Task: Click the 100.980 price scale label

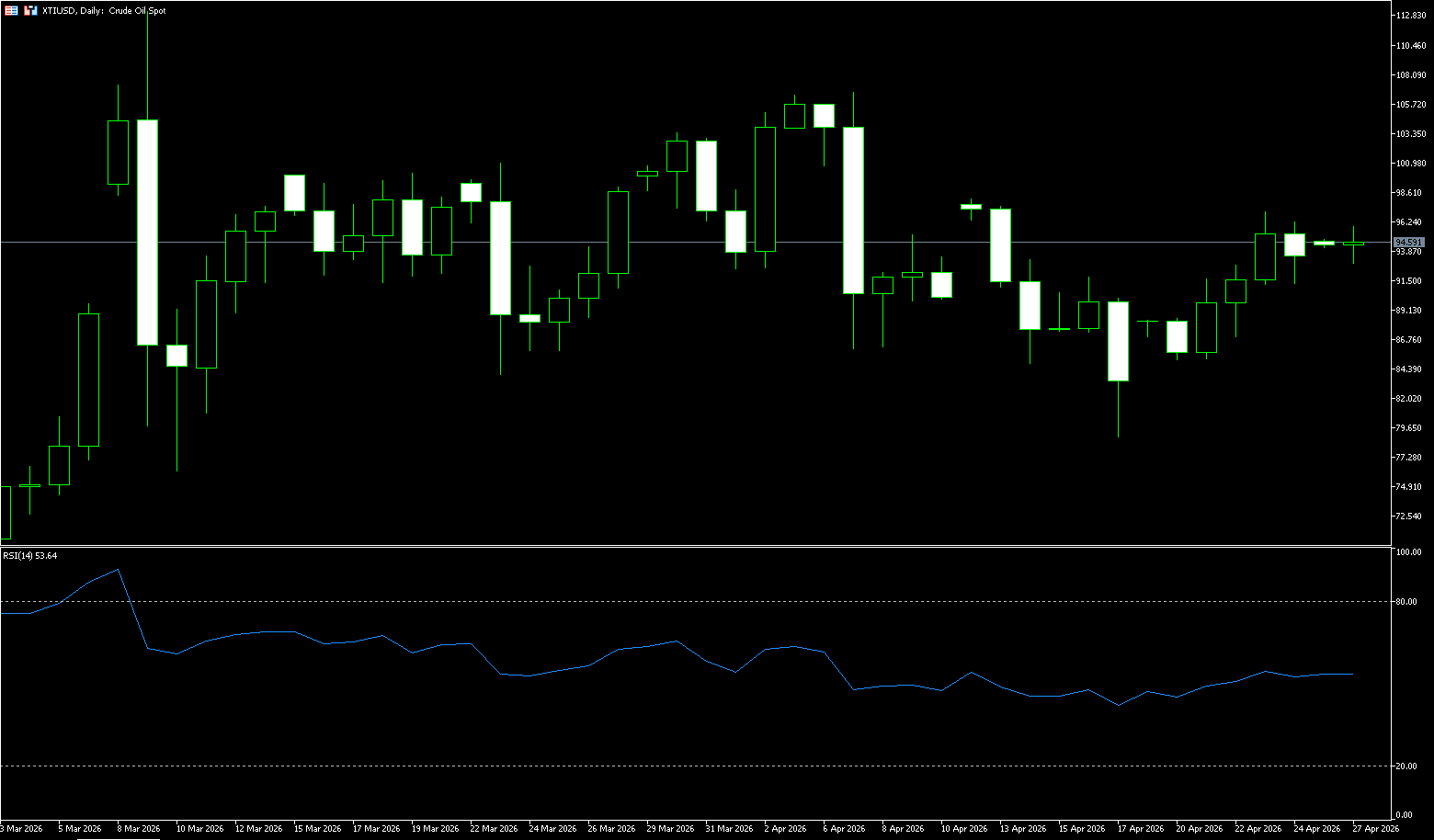Action: click(x=1410, y=164)
